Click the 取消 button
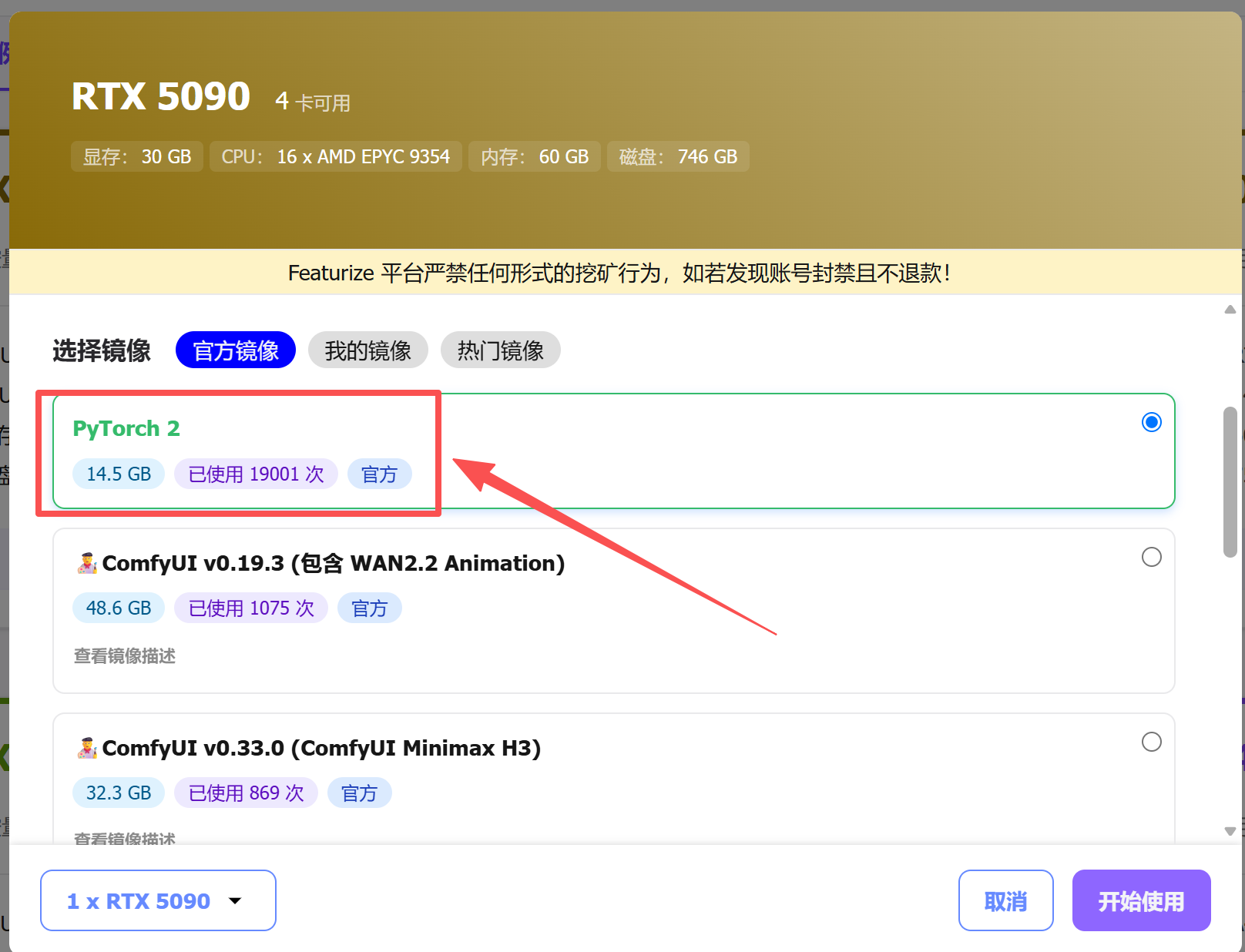This screenshot has width=1245, height=952. pos(1006,900)
